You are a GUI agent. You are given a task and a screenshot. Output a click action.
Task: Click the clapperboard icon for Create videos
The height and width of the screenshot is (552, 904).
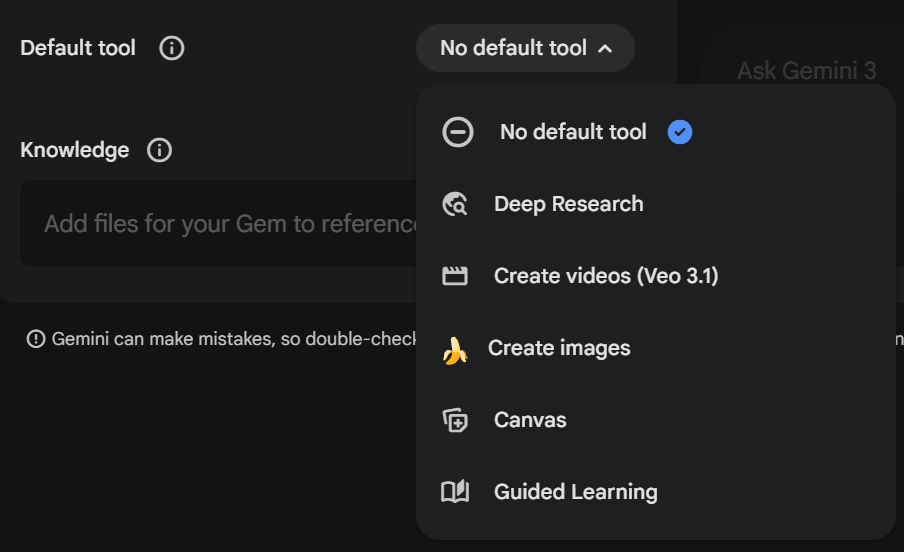pyautogui.click(x=455, y=276)
